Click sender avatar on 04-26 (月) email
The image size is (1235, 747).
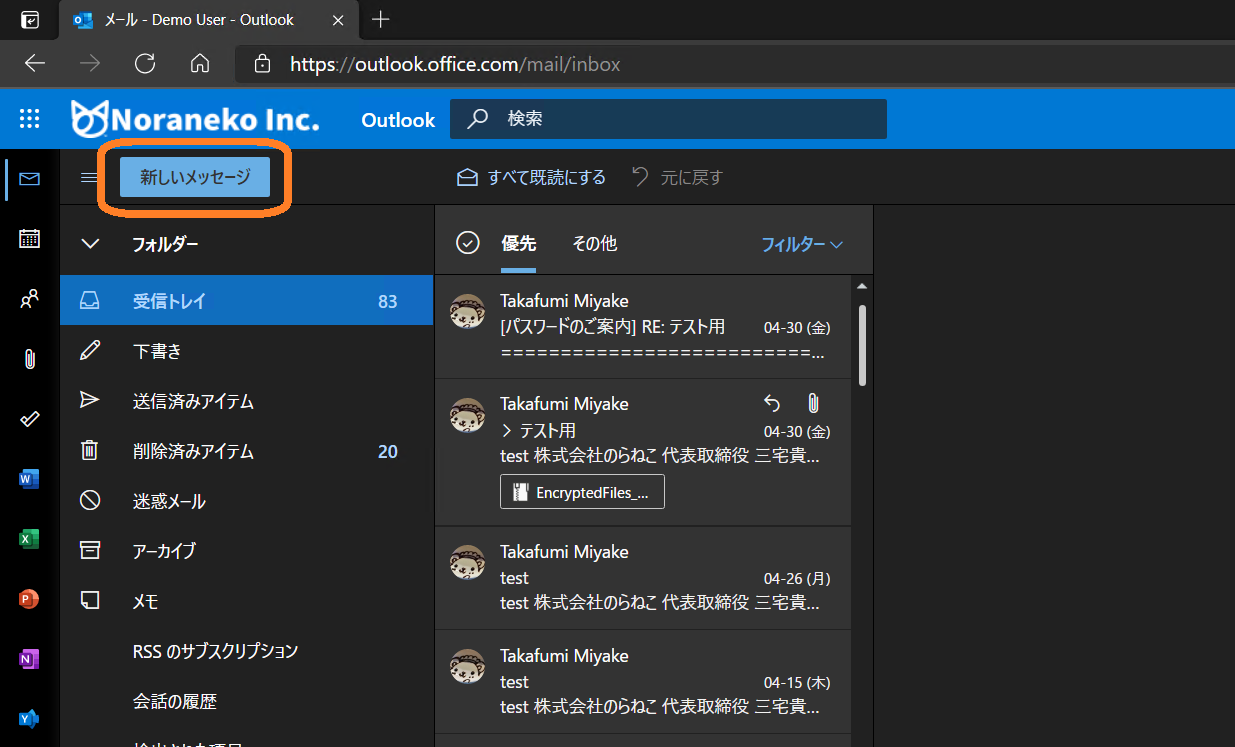coord(468,563)
